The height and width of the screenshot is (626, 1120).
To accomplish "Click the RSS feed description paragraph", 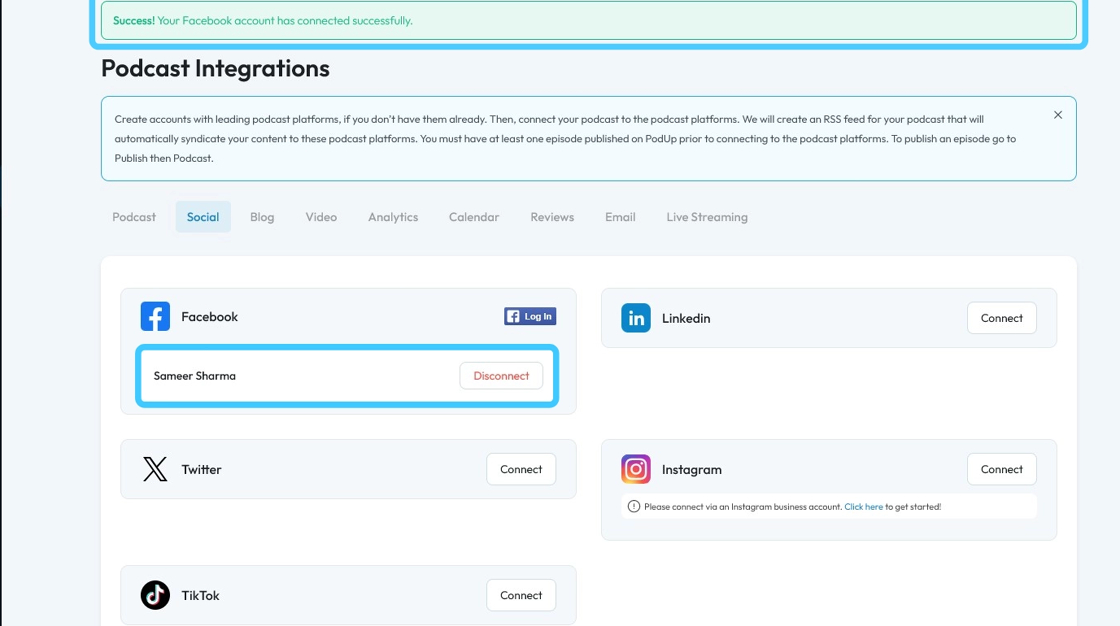I will pyautogui.click(x=565, y=139).
